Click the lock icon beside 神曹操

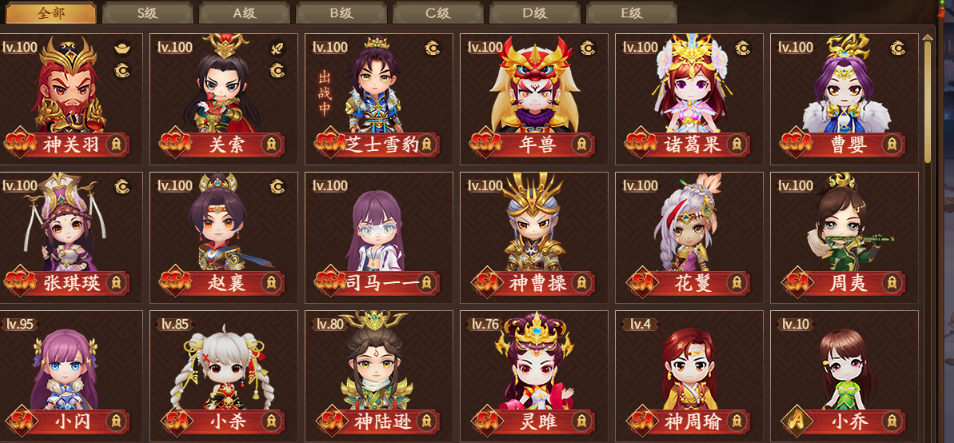tap(582, 283)
